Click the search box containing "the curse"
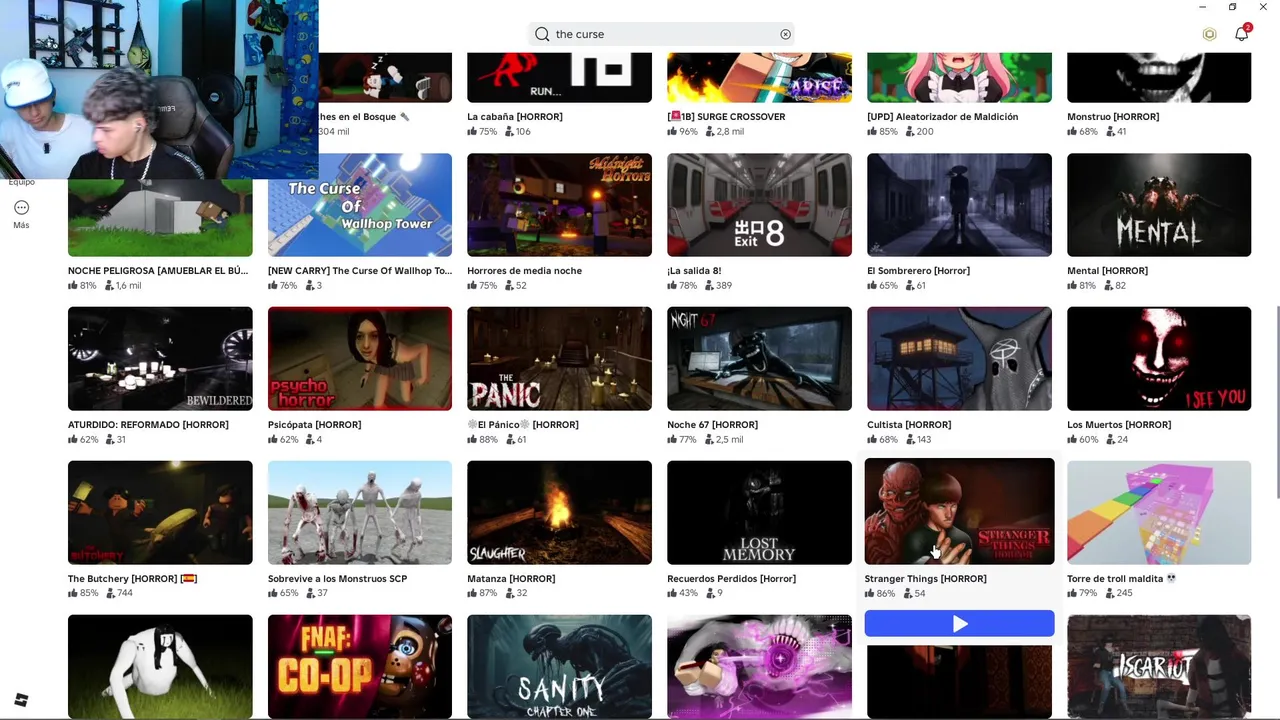Viewport: 1280px width, 720px height. tap(662, 34)
